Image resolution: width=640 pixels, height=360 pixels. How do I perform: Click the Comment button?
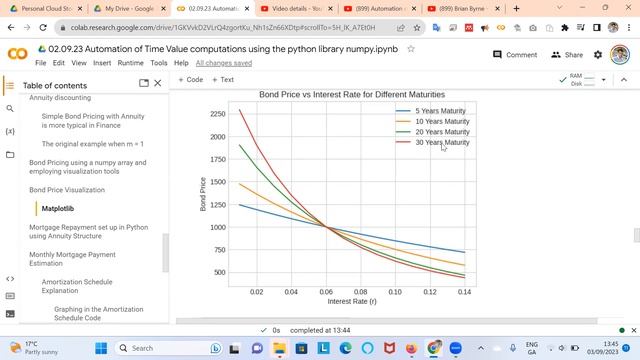[x=515, y=55]
